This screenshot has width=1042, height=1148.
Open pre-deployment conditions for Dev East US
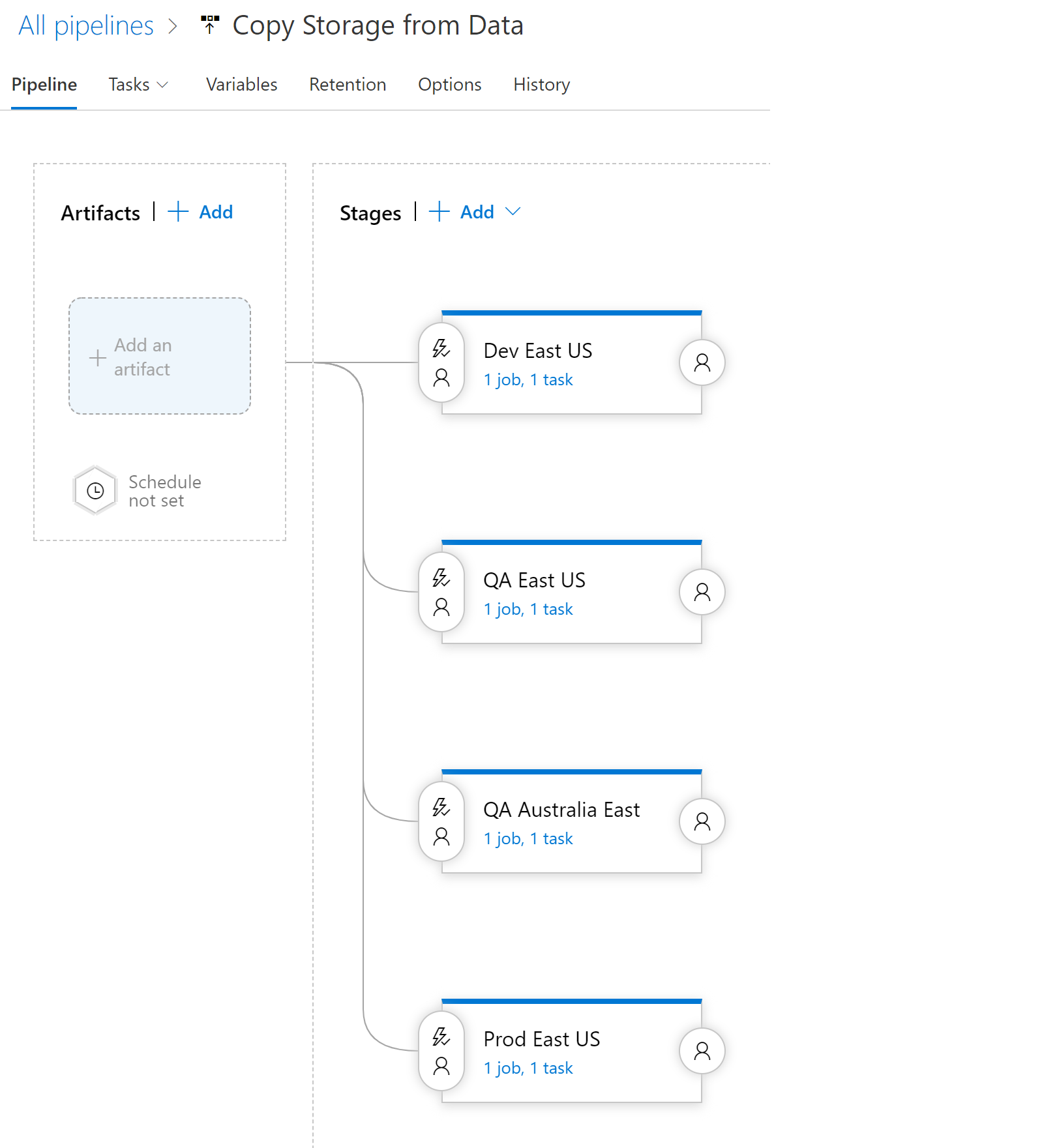pos(441,362)
